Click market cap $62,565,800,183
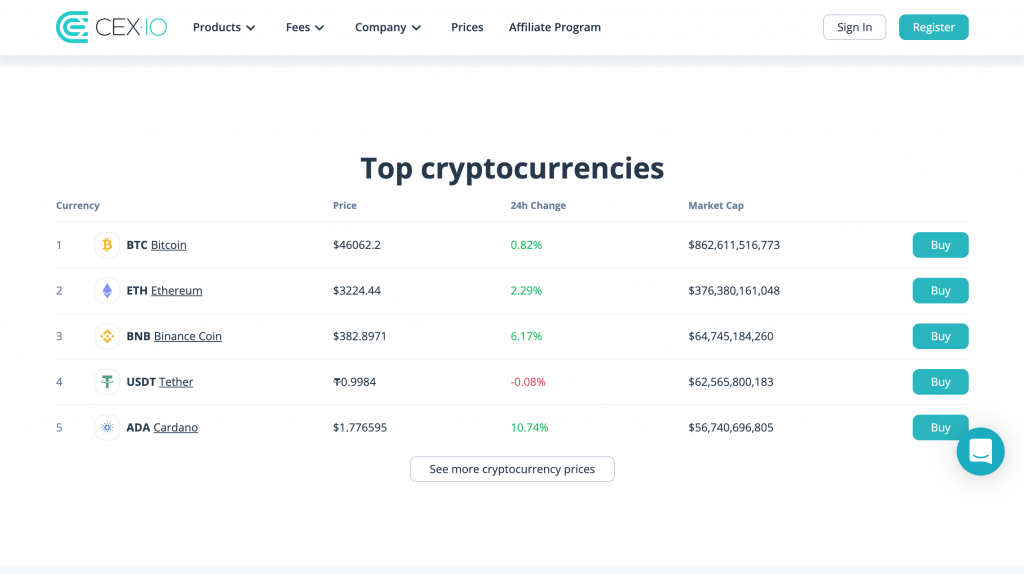Viewport: 1024px width, 574px height. tap(731, 382)
